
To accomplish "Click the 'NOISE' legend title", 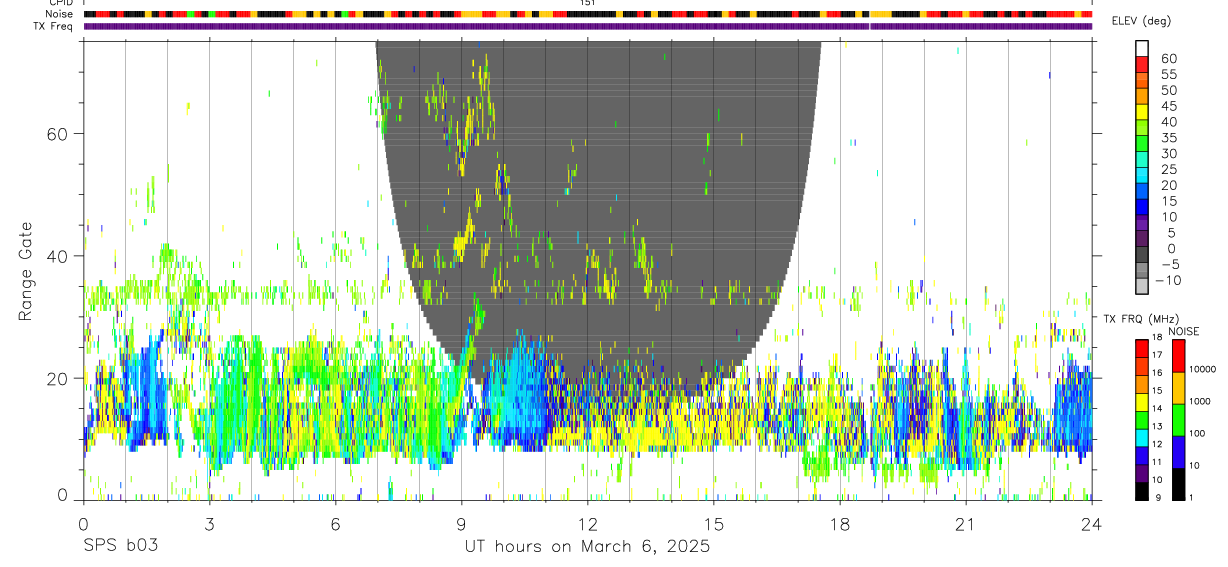I will pos(1184,331).
